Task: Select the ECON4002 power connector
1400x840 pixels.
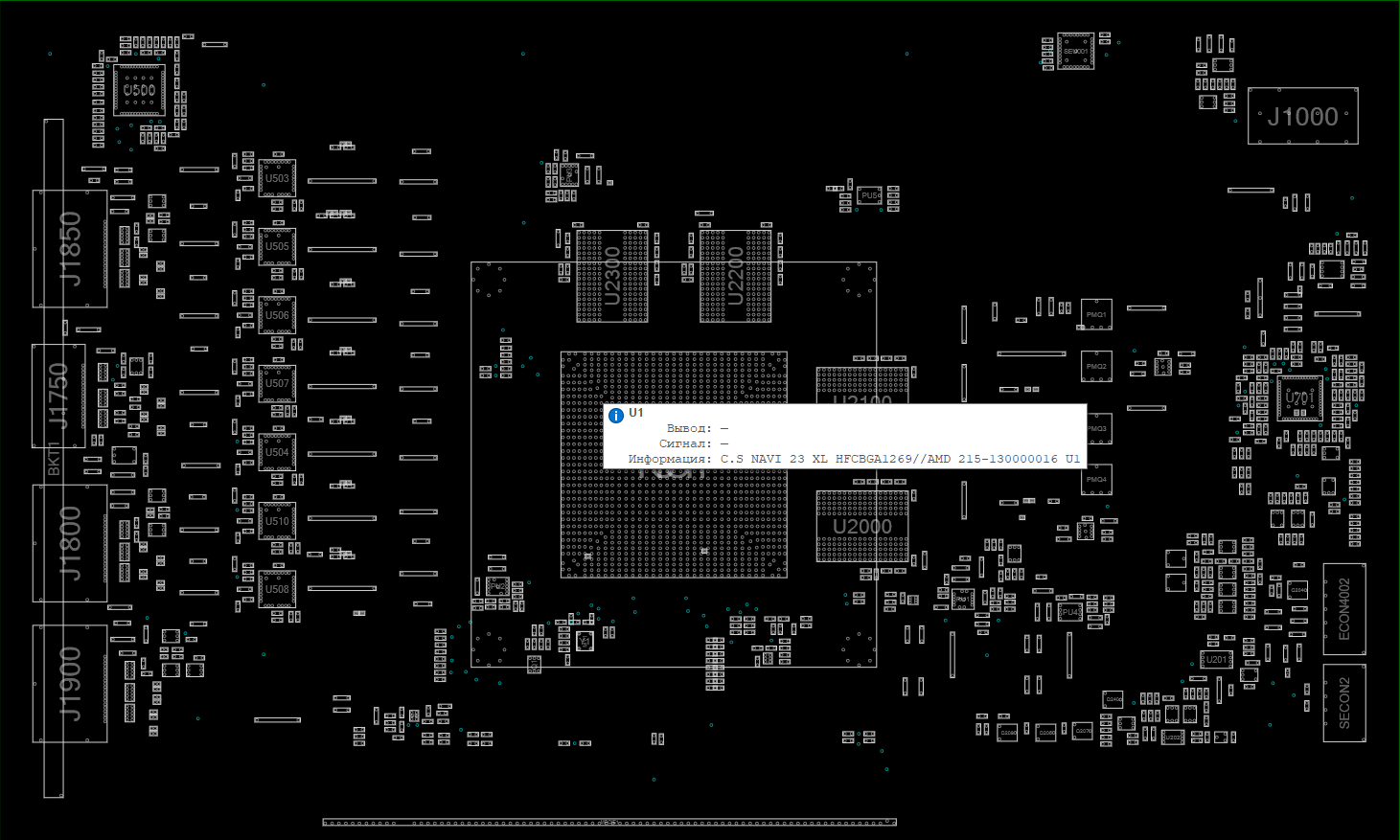Action: pos(1344,609)
